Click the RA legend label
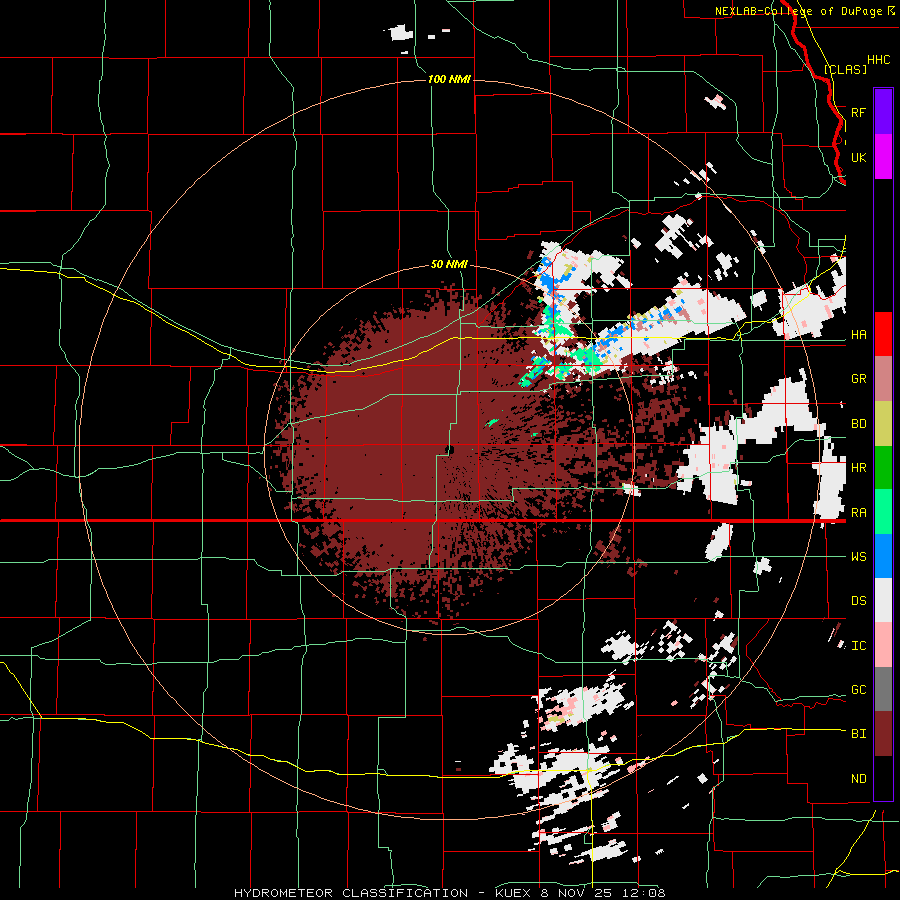The height and width of the screenshot is (900, 900). [x=858, y=512]
